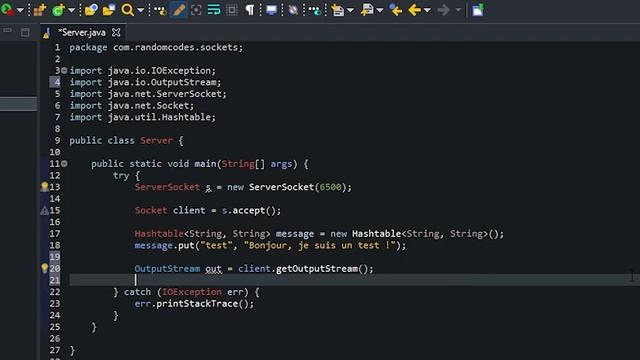Open the Forward history dropdown arrow

click(458, 10)
